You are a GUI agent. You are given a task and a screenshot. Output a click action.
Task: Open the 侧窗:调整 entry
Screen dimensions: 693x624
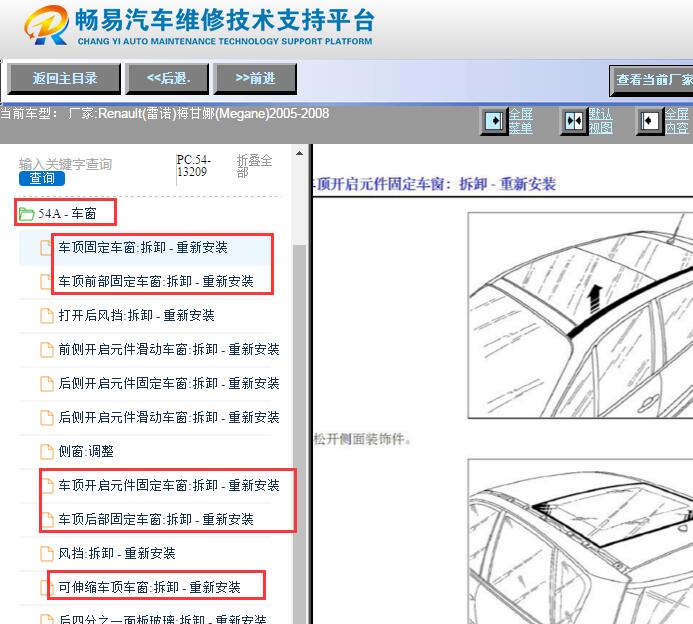pos(86,451)
